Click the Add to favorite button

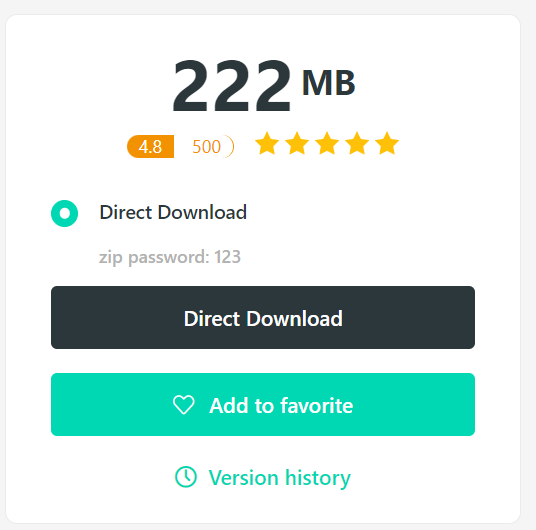263,405
